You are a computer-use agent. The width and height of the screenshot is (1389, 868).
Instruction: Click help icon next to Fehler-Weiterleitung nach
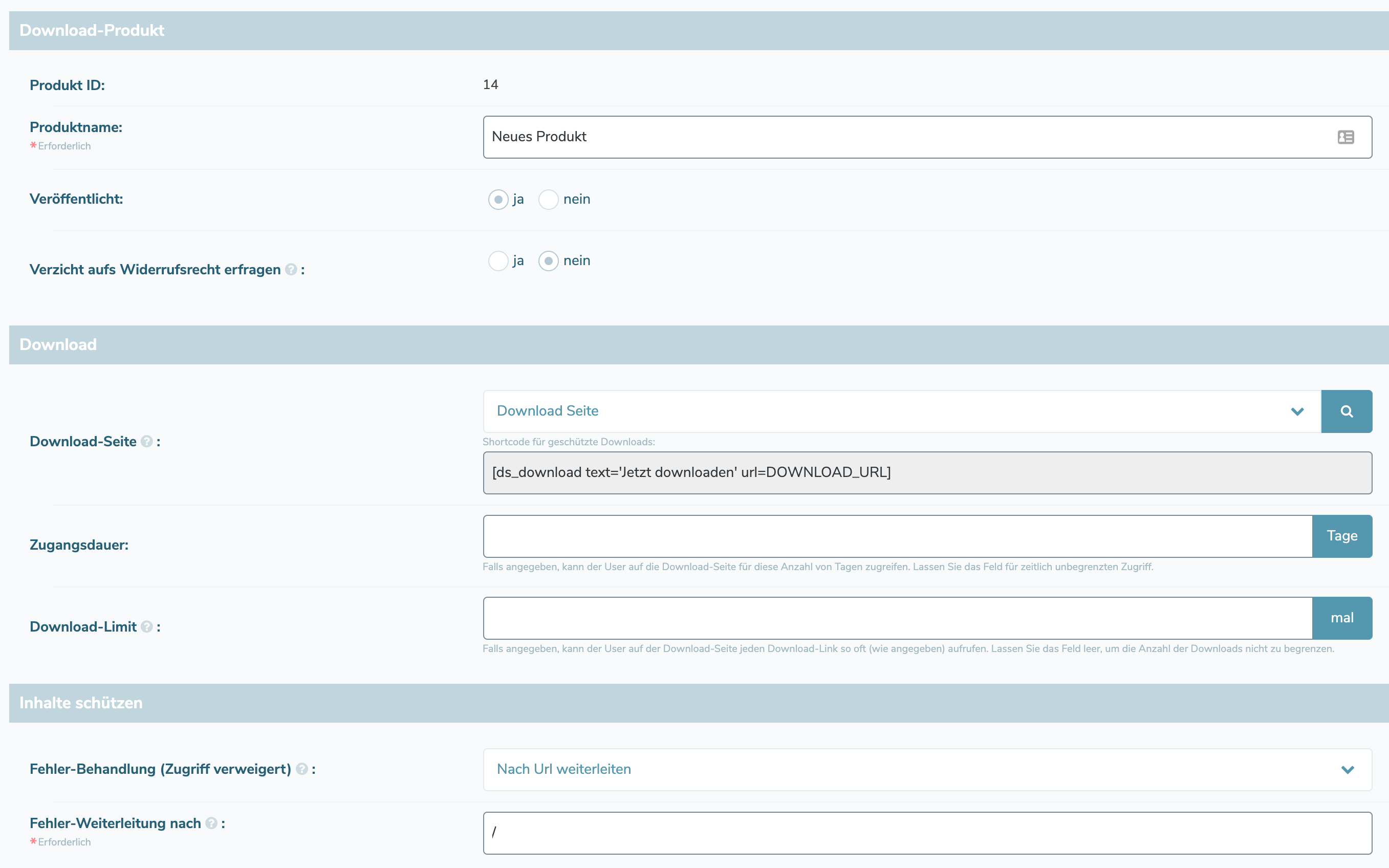[x=211, y=823]
